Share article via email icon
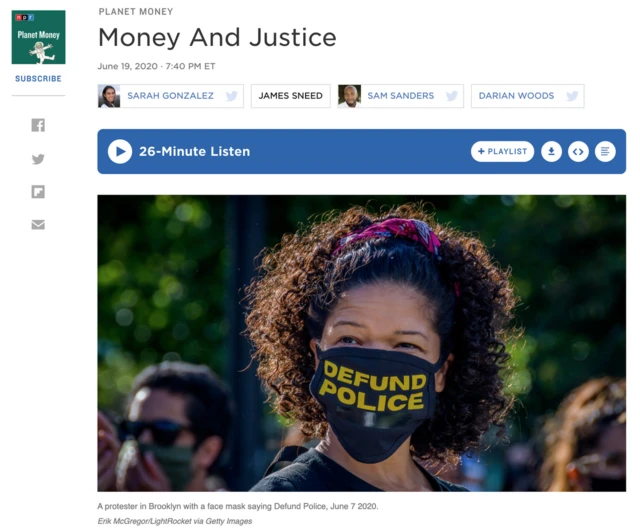Screen dimensions: 640x529 pos(38,224)
